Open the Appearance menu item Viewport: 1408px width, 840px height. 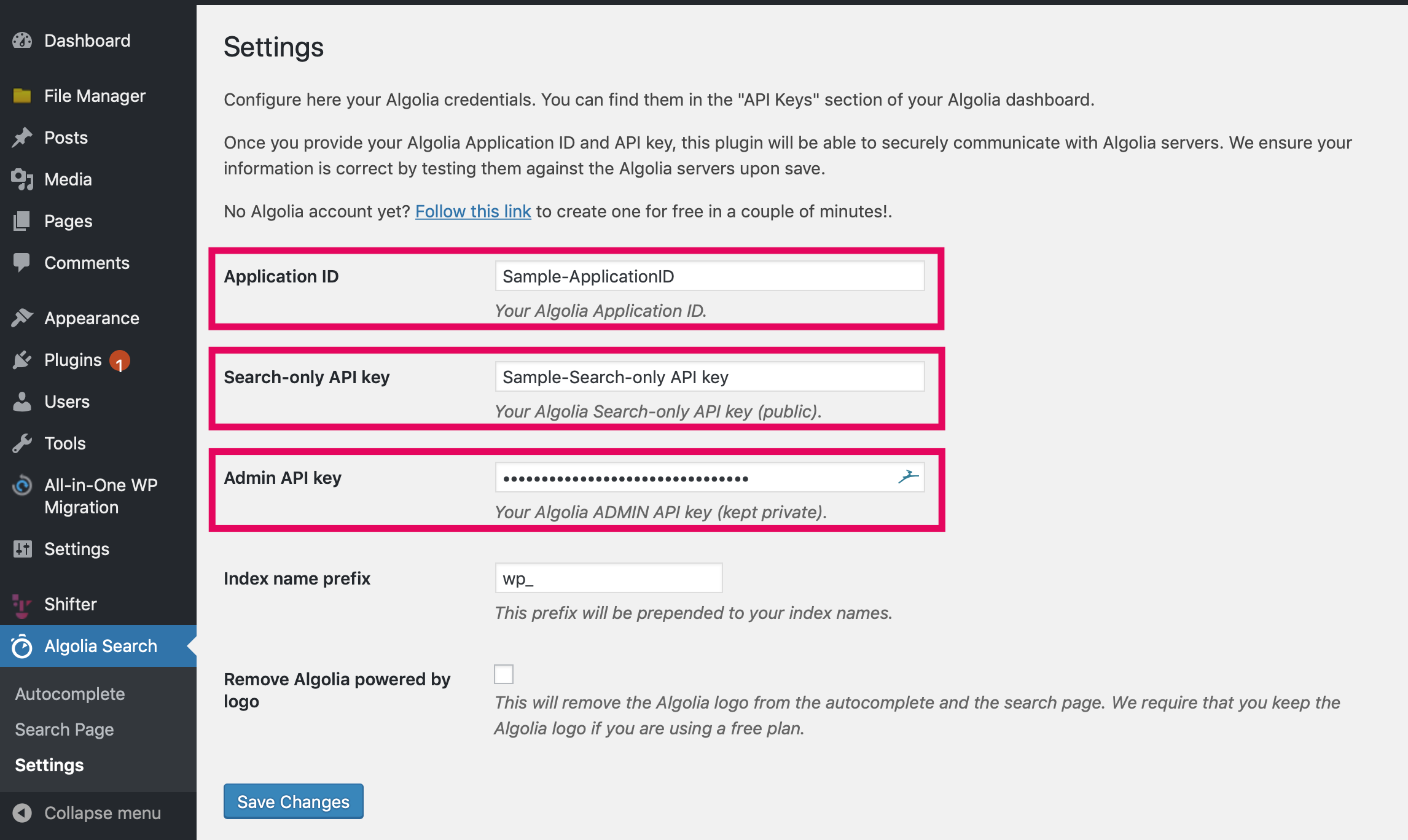tap(98, 318)
